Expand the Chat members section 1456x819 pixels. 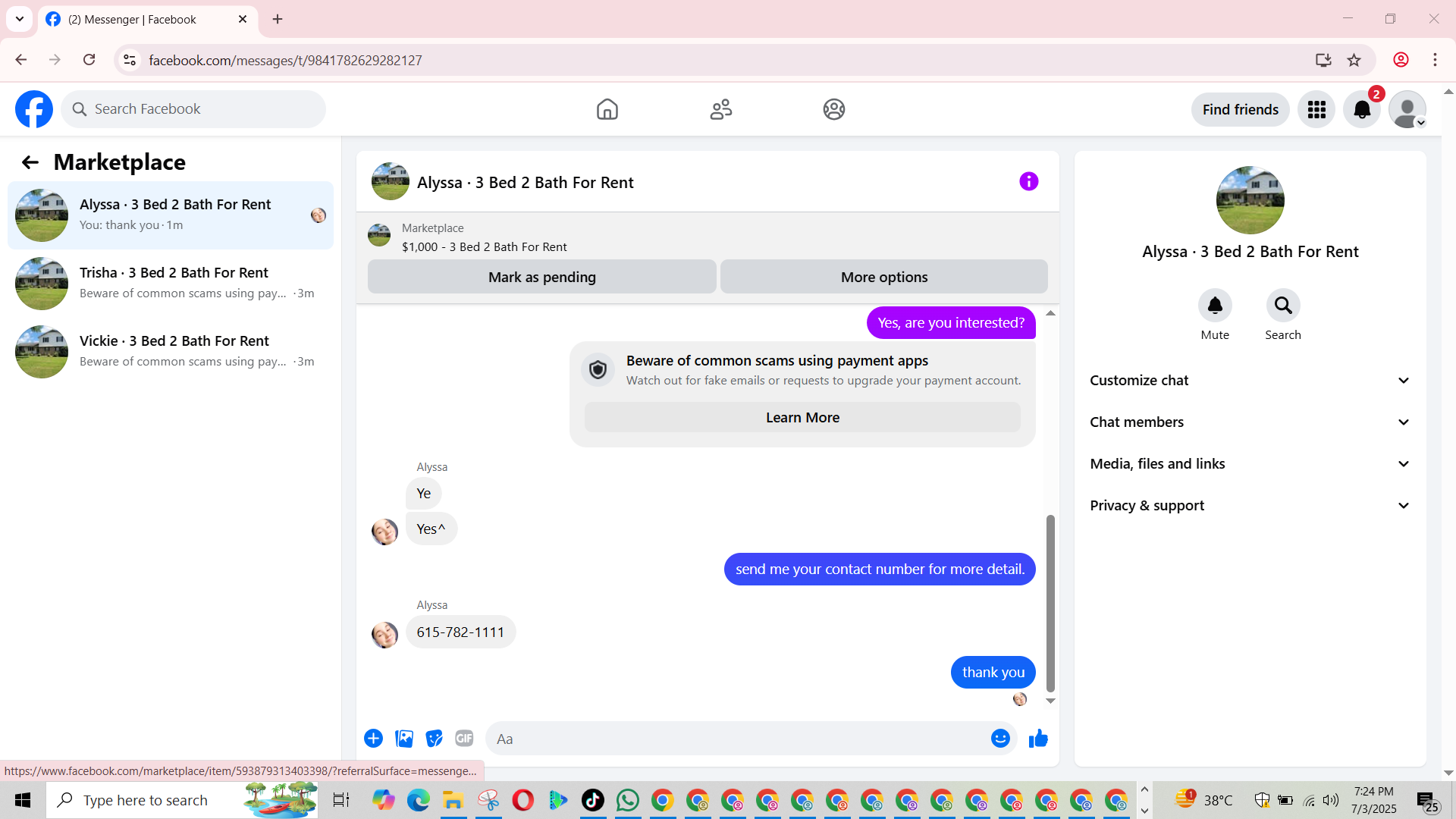(1250, 422)
